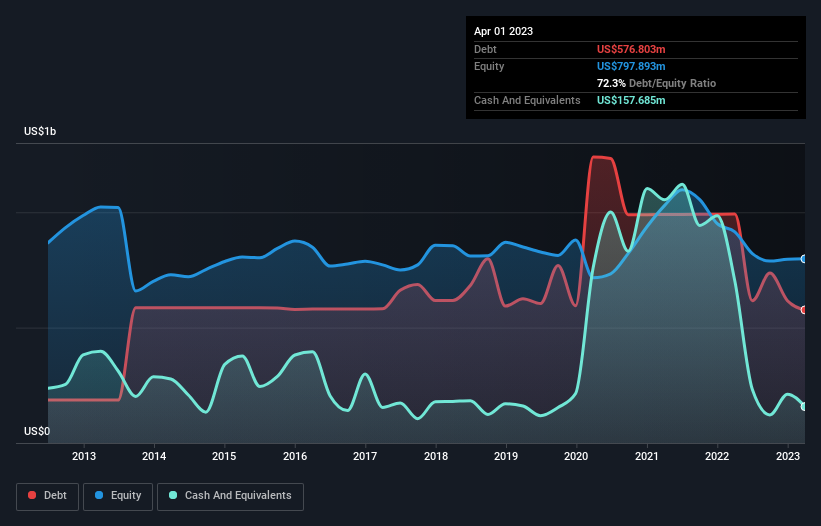
Task: Click the cash value US$157.685m
Action: 631,100
